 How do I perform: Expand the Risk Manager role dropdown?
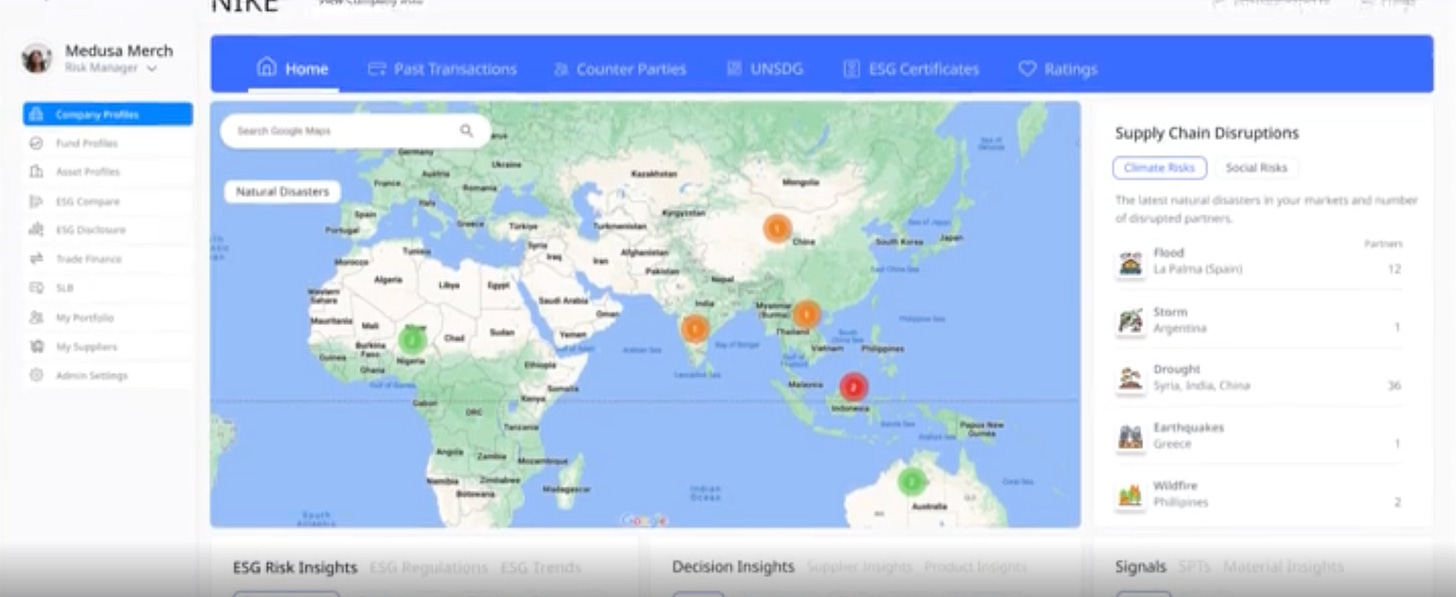pyautogui.click(x=111, y=69)
